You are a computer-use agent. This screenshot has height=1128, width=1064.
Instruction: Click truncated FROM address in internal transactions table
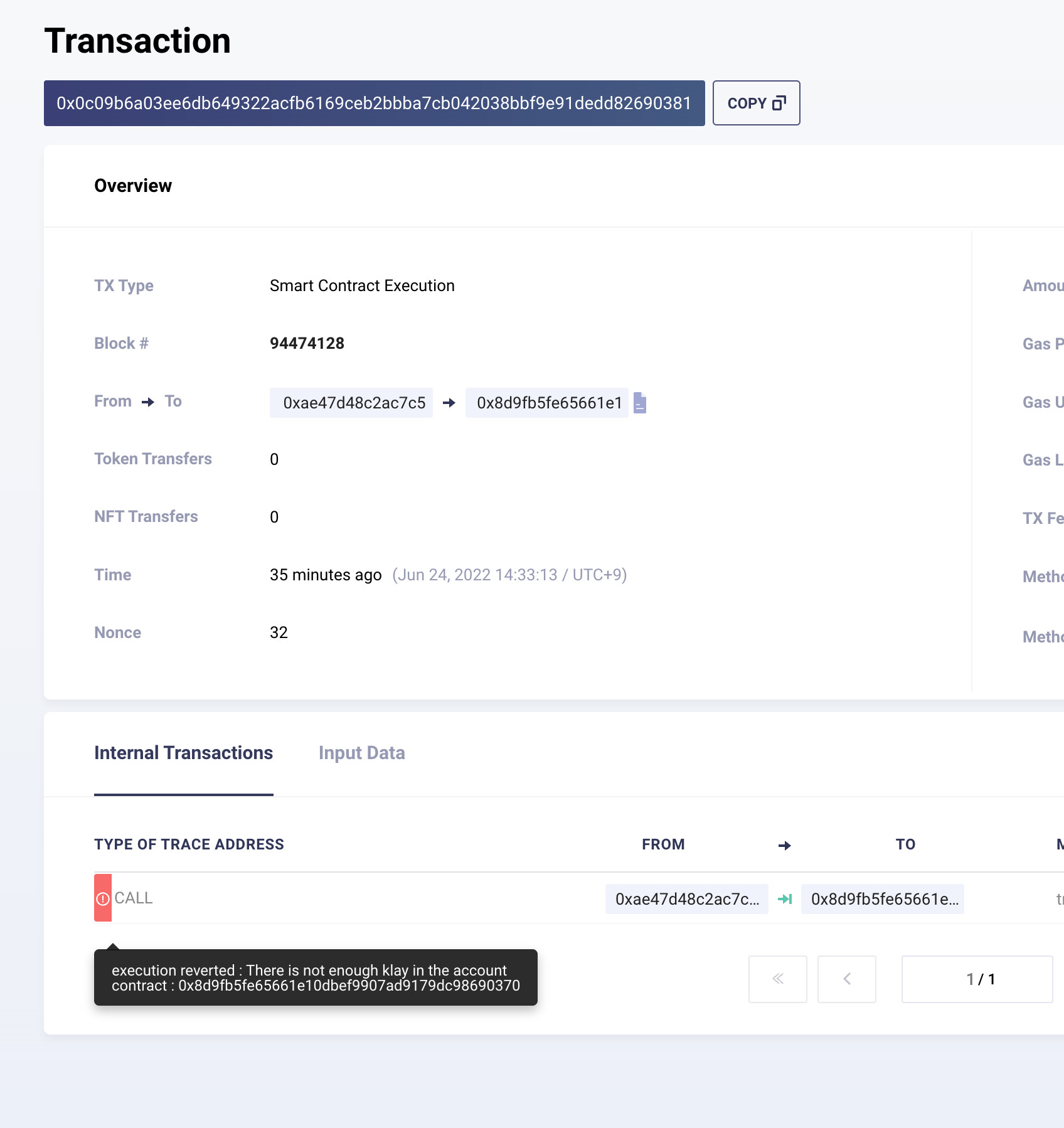tap(686, 899)
